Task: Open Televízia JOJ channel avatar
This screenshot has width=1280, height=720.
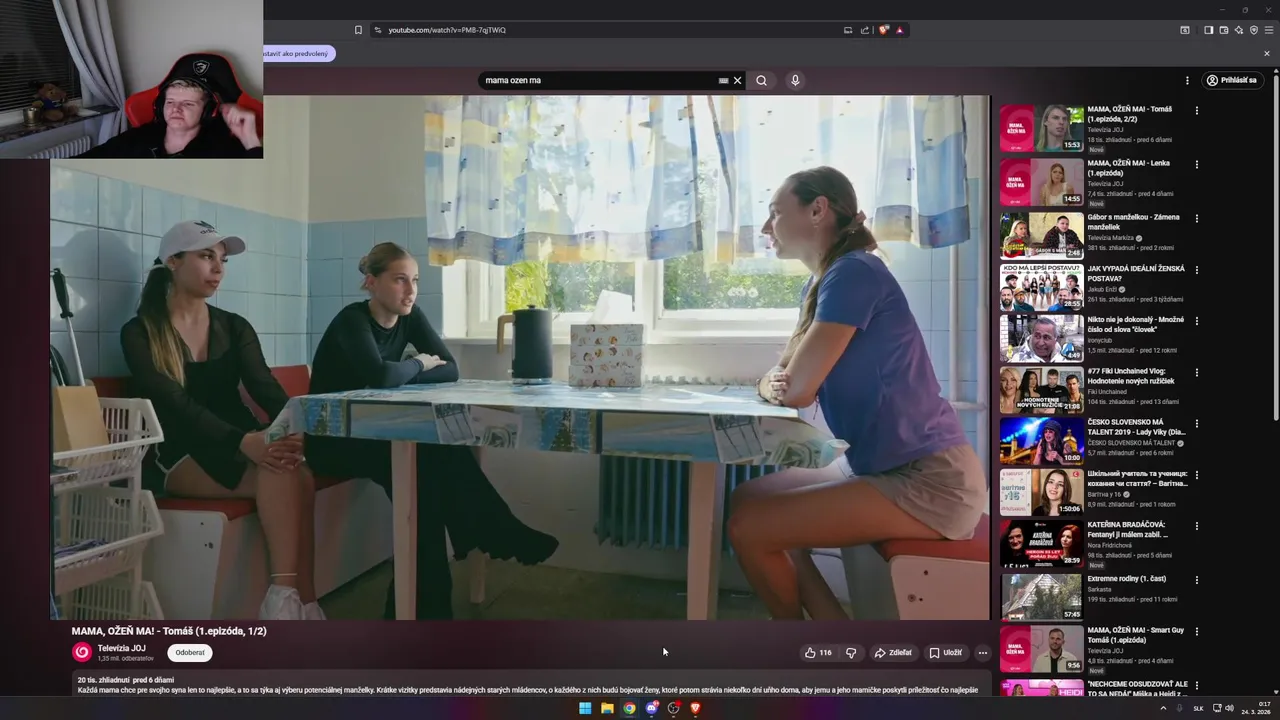Action: pos(82,652)
